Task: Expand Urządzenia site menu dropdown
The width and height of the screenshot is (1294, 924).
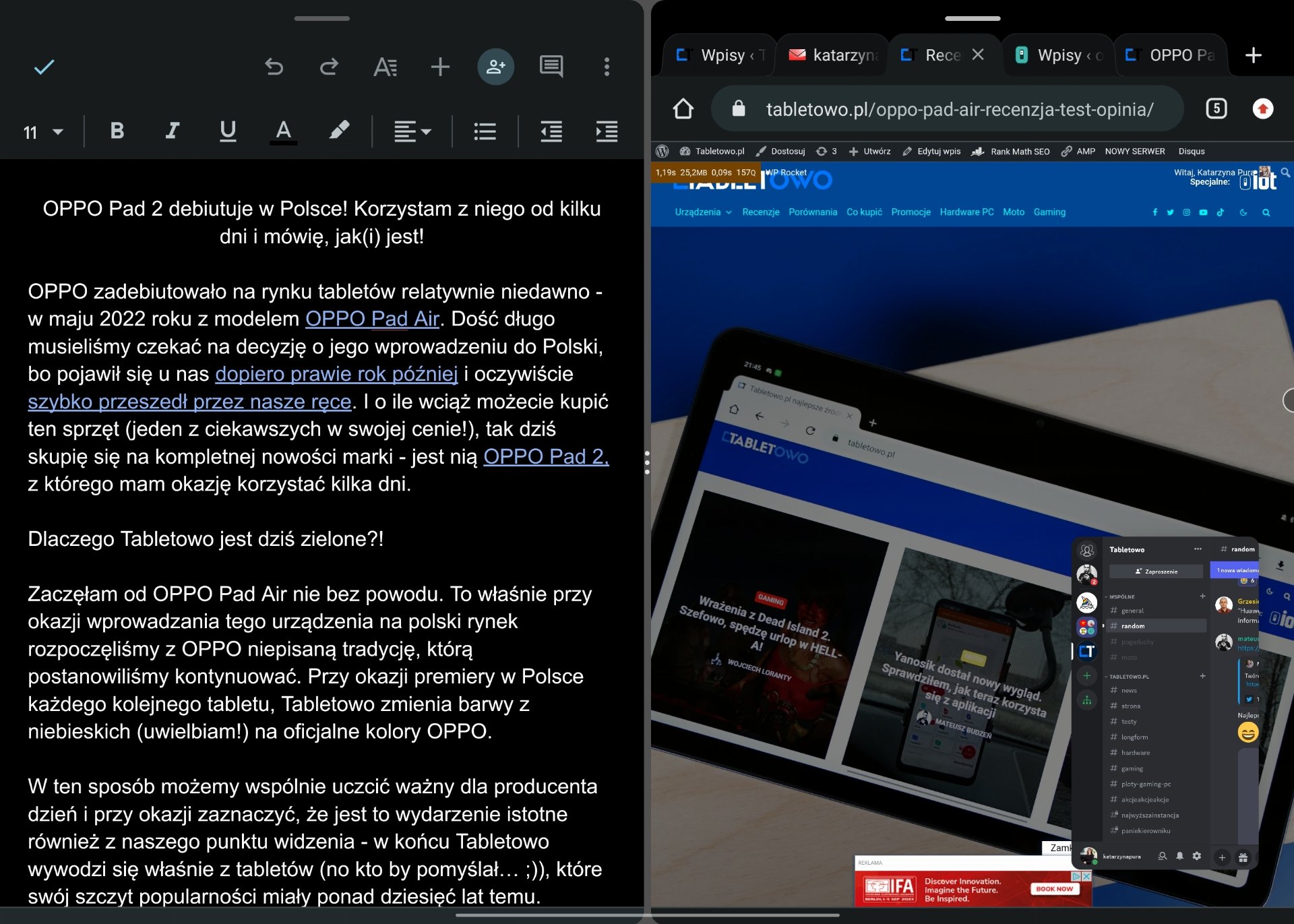Action: click(703, 212)
